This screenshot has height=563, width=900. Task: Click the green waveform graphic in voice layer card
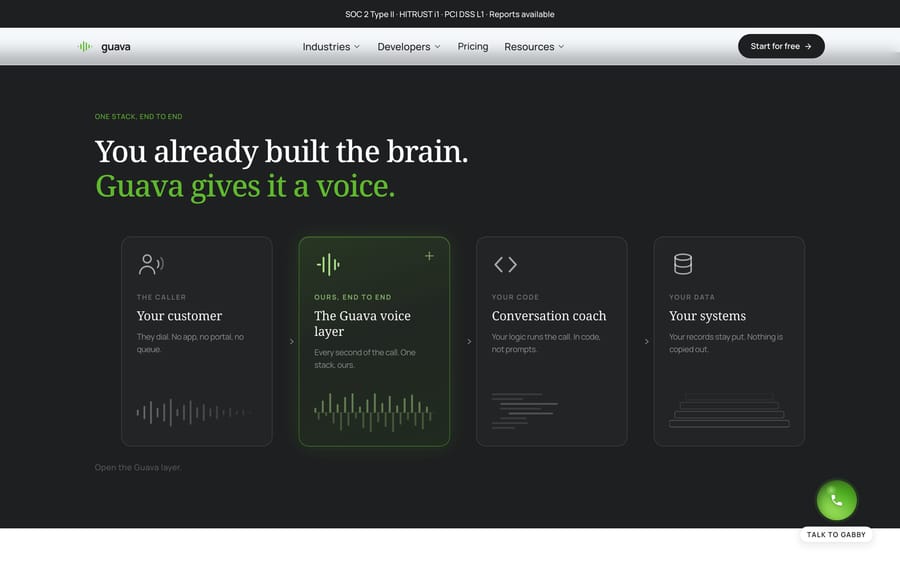tap(373, 412)
